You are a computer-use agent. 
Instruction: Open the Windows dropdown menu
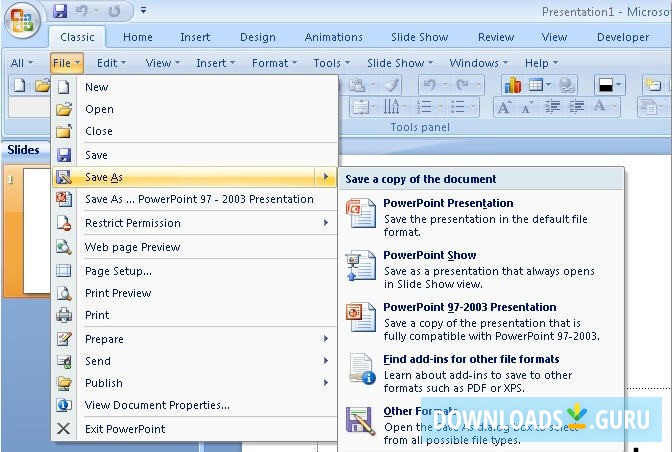point(478,63)
